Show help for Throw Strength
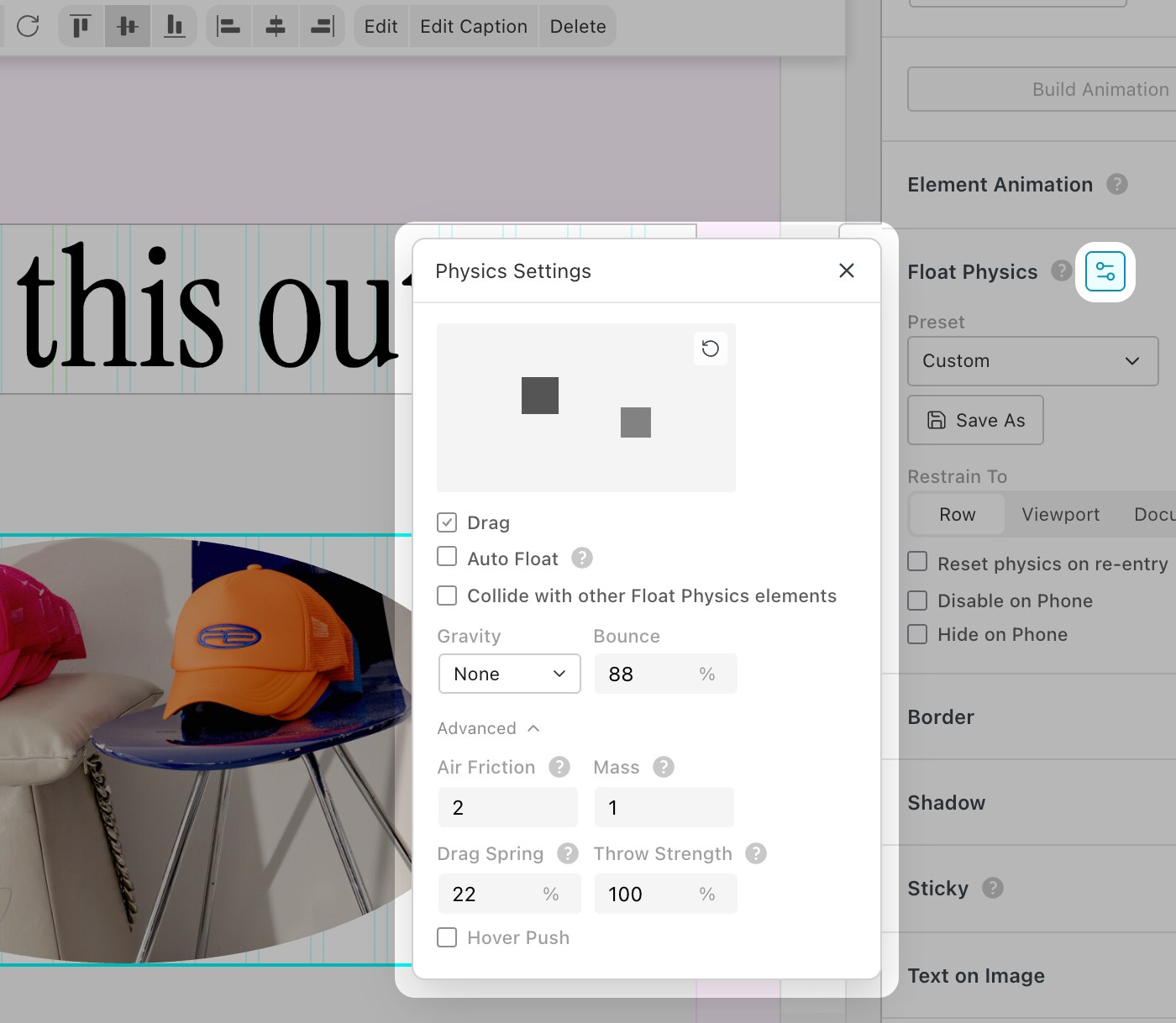This screenshot has width=1176, height=1023. pyautogui.click(x=756, y=853)
